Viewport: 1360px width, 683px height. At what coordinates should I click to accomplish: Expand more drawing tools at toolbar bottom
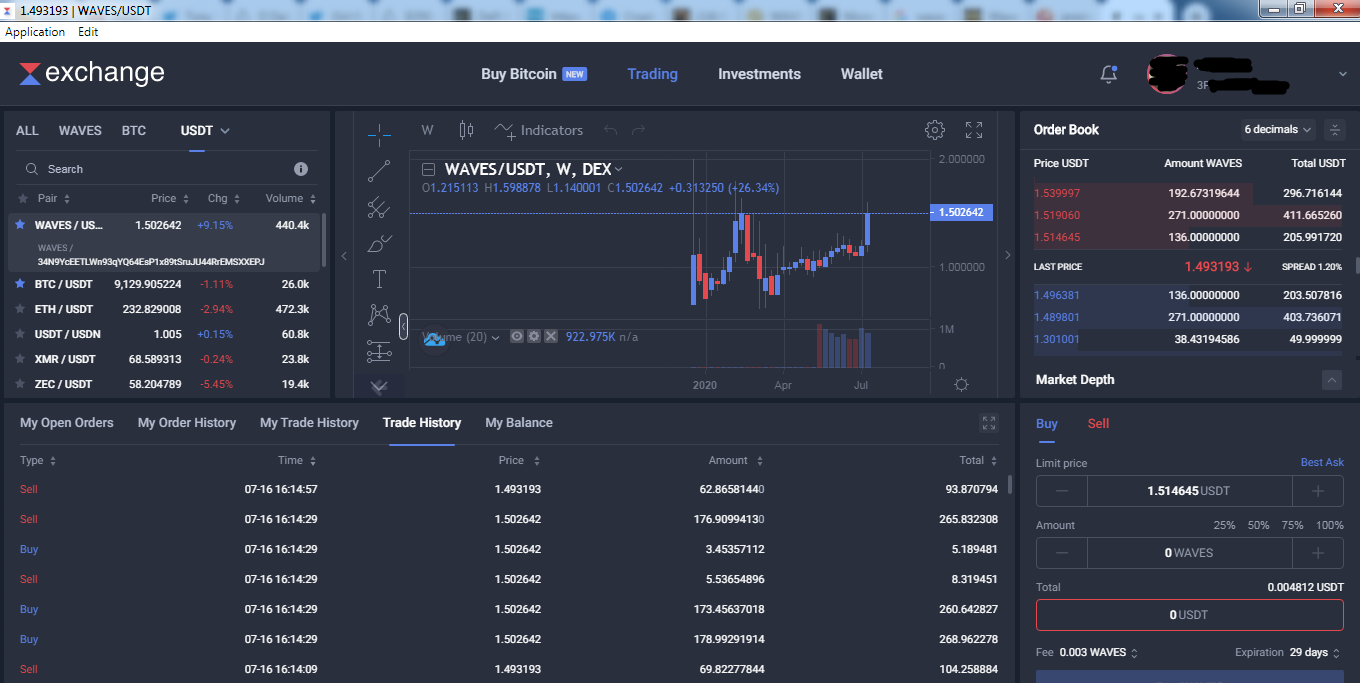[379, 386]
